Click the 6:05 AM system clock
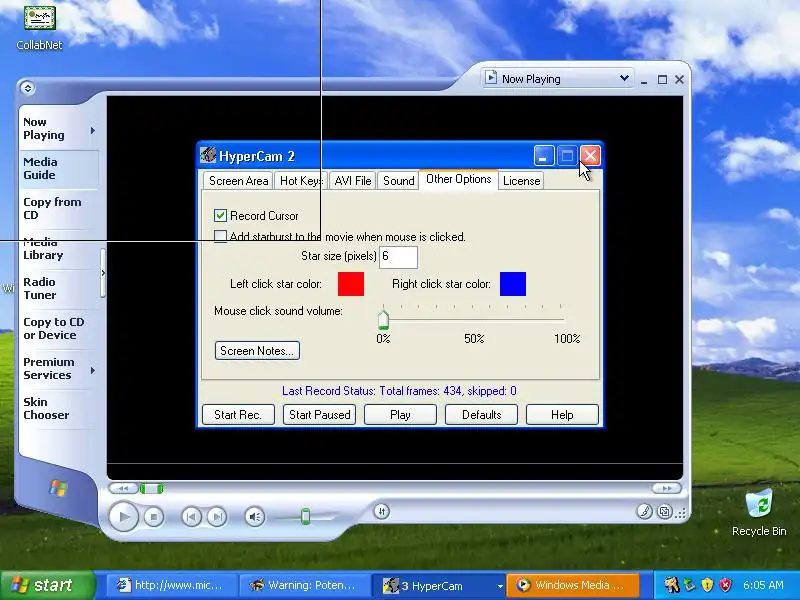This screenshot has width=800, height=600. coord(763,585)
